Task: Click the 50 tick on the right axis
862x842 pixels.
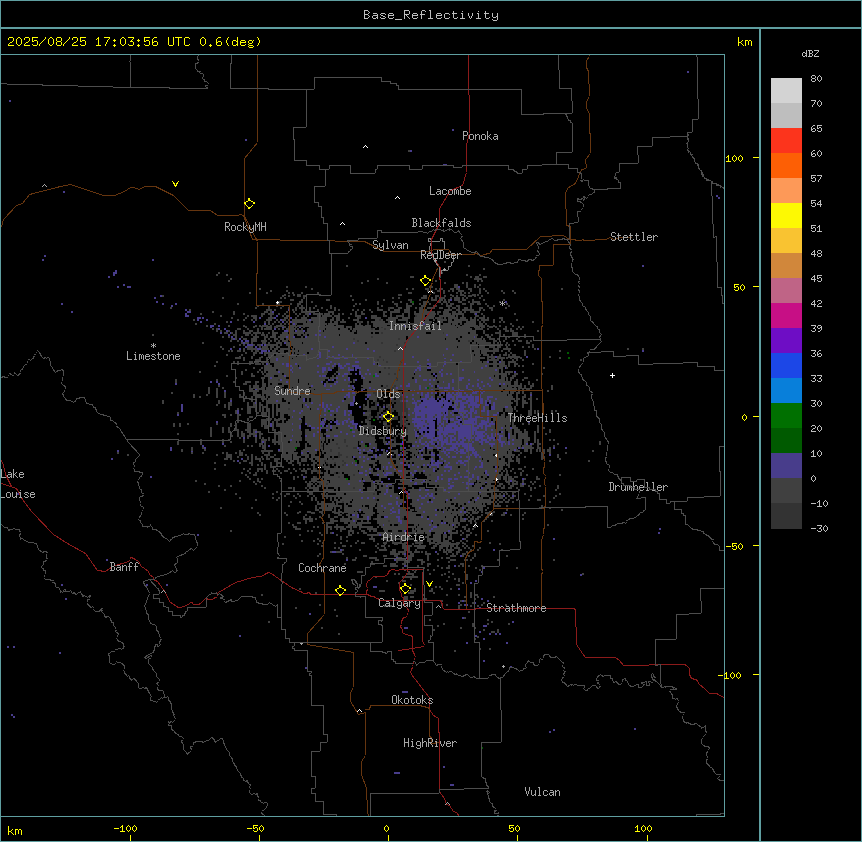Action: (x=739, y=287)
